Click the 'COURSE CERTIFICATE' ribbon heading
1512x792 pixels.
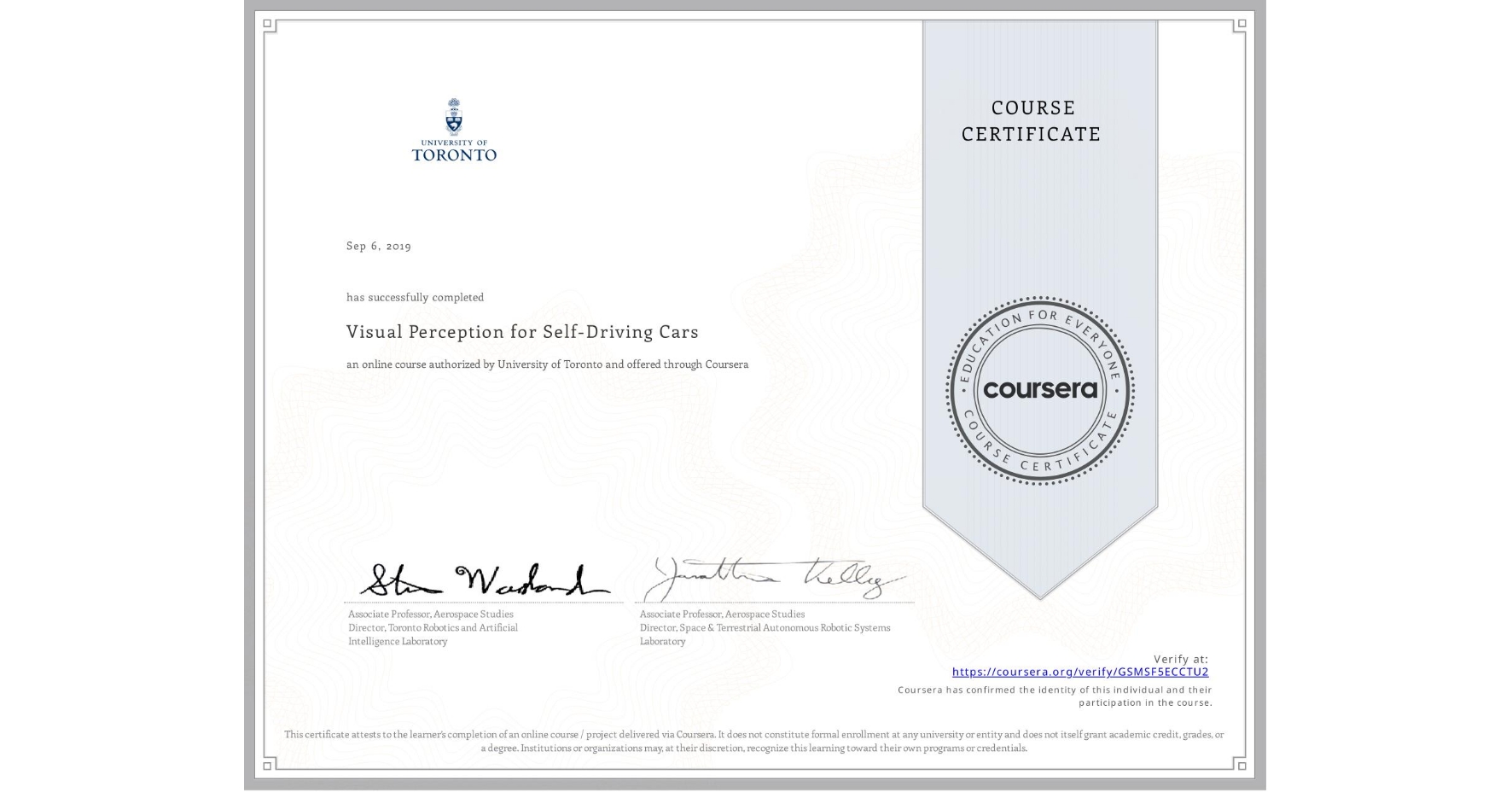tap(1032, 120)
